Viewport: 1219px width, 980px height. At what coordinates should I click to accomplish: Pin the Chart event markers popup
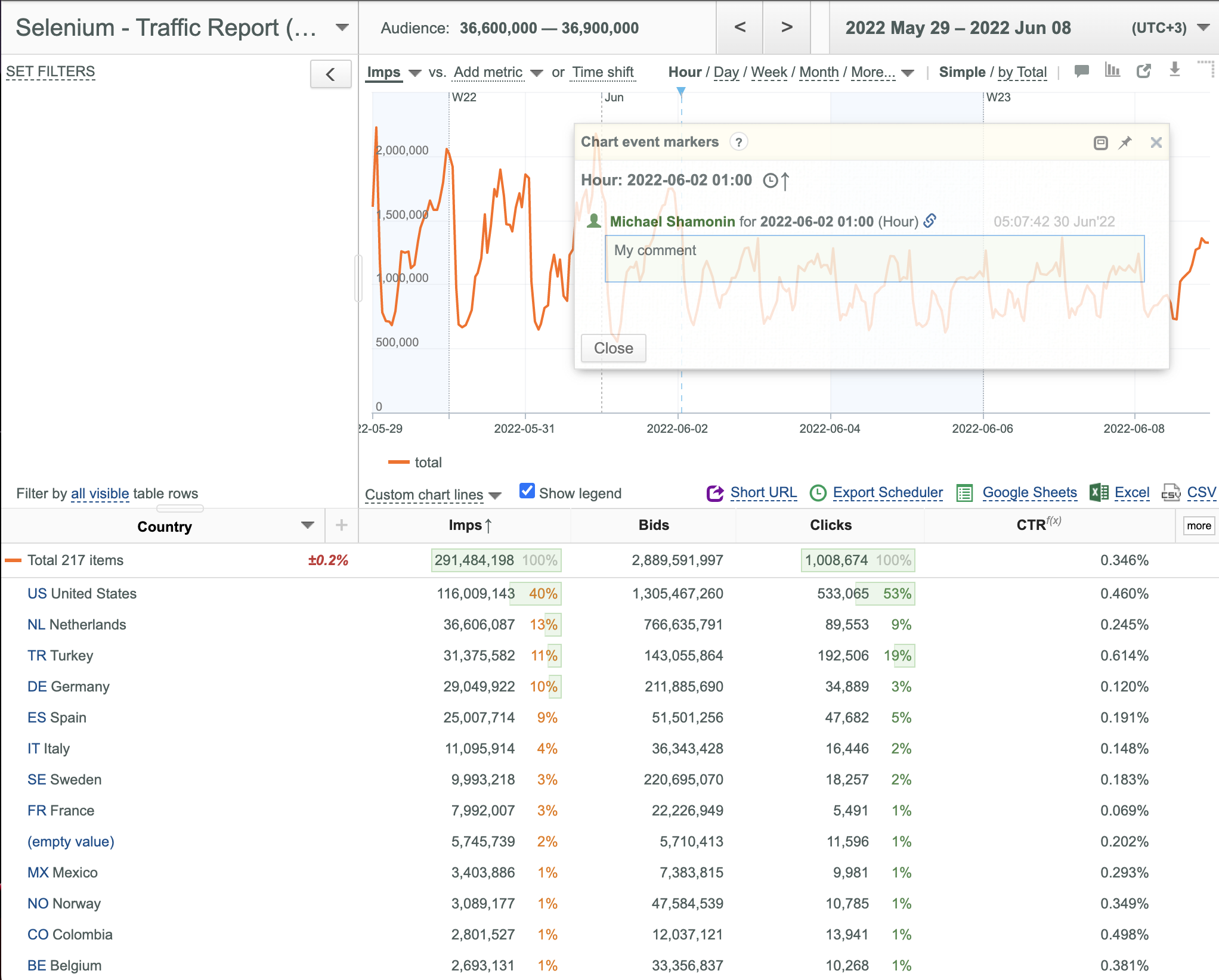coord(1125,142)
